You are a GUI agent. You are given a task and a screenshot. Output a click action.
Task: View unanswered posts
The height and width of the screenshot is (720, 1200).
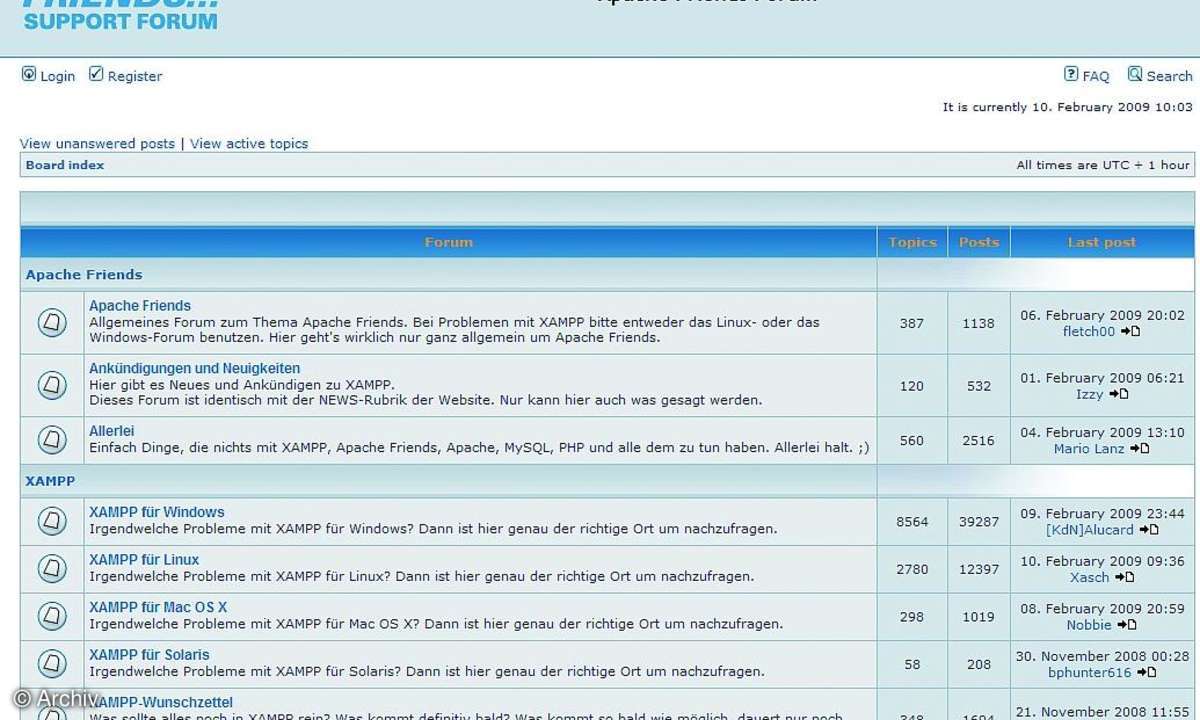[97, 144]
